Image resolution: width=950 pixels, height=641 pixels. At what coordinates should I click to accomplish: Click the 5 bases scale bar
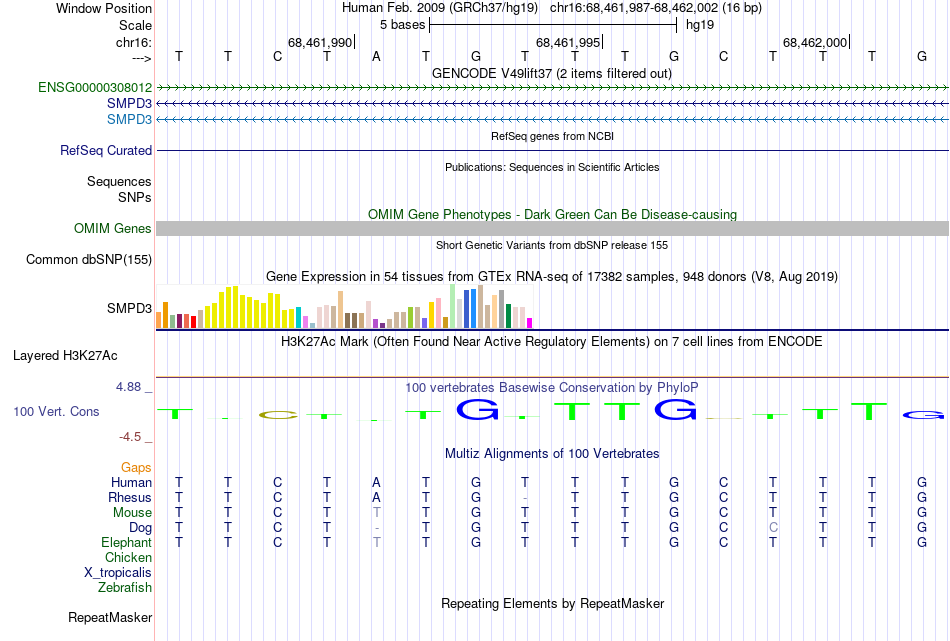[x=553, y=25]
